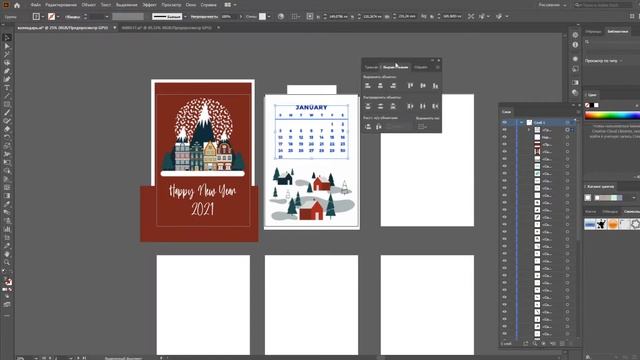Select the Eraser tool

(7, 129)
